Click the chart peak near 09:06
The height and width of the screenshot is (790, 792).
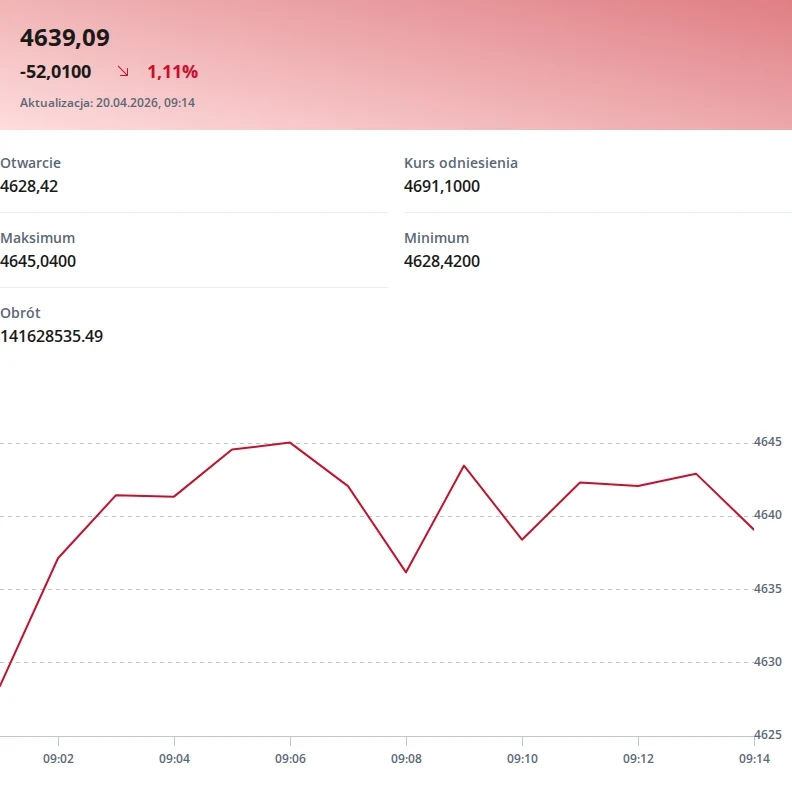(x=289, y=442)
